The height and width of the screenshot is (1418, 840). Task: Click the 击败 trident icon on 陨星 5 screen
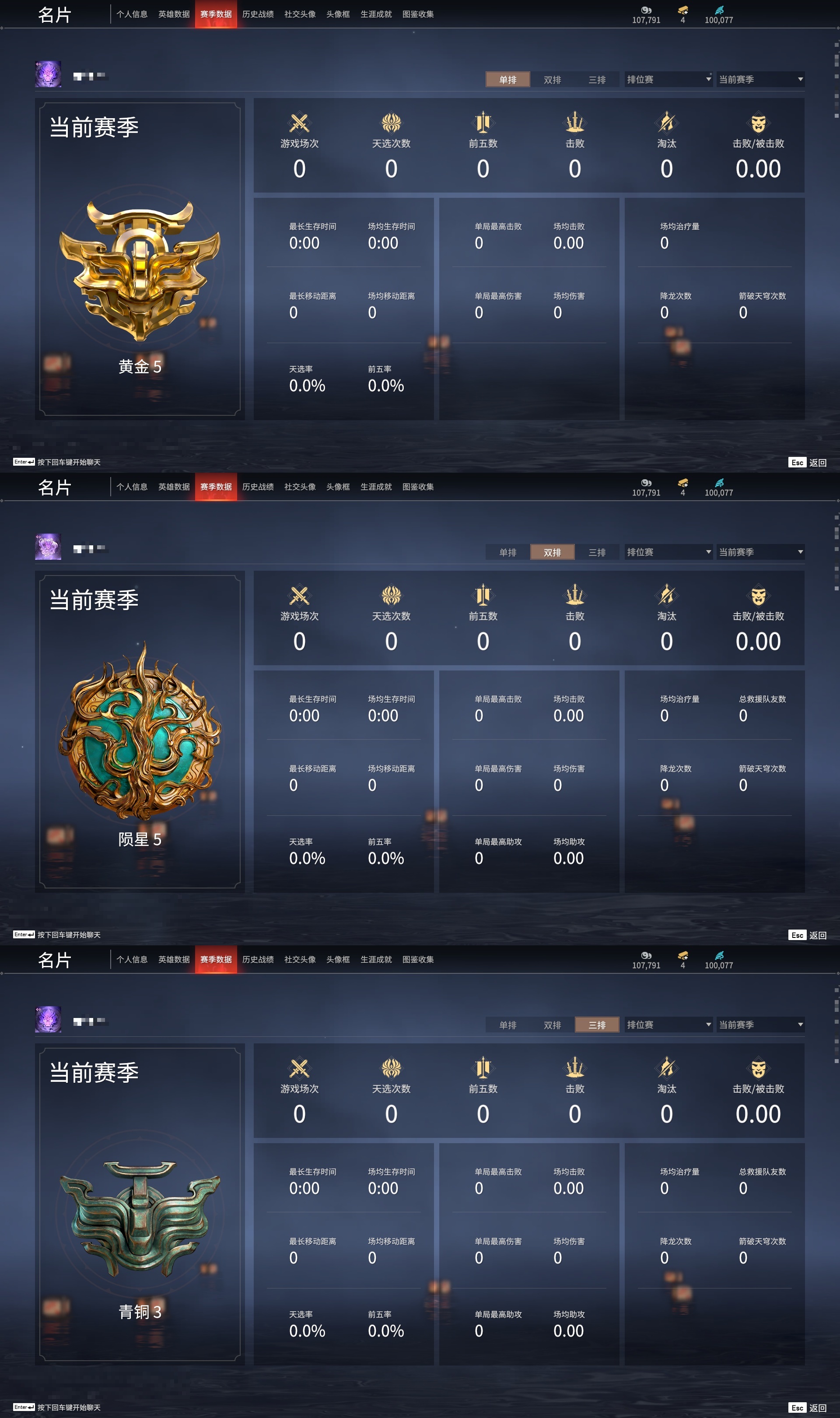click(574, 595)
